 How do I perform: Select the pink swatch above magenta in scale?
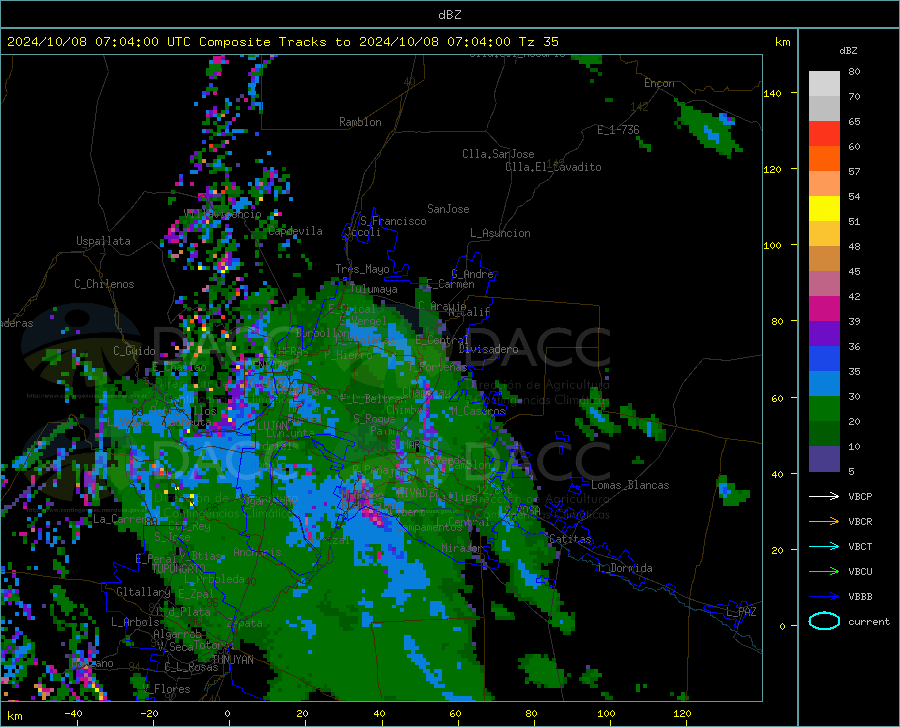[824, 283]
